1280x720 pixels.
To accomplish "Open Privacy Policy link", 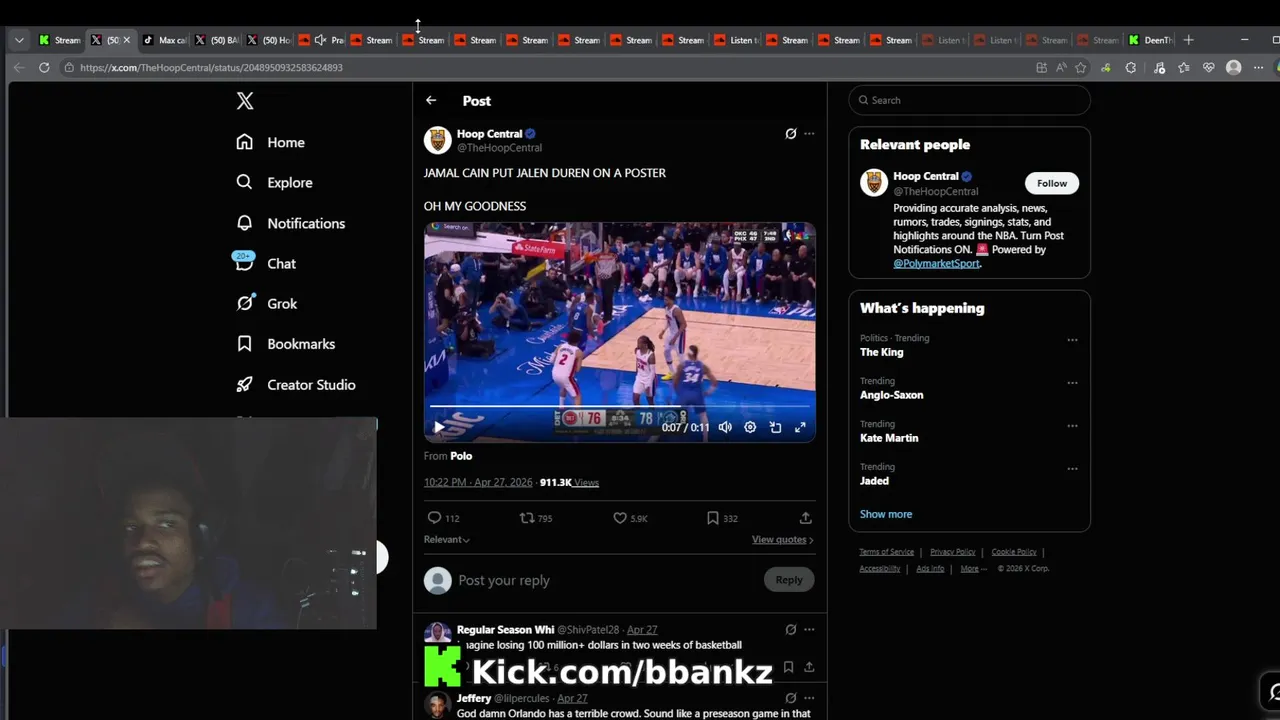I will (x=952, y=552).
